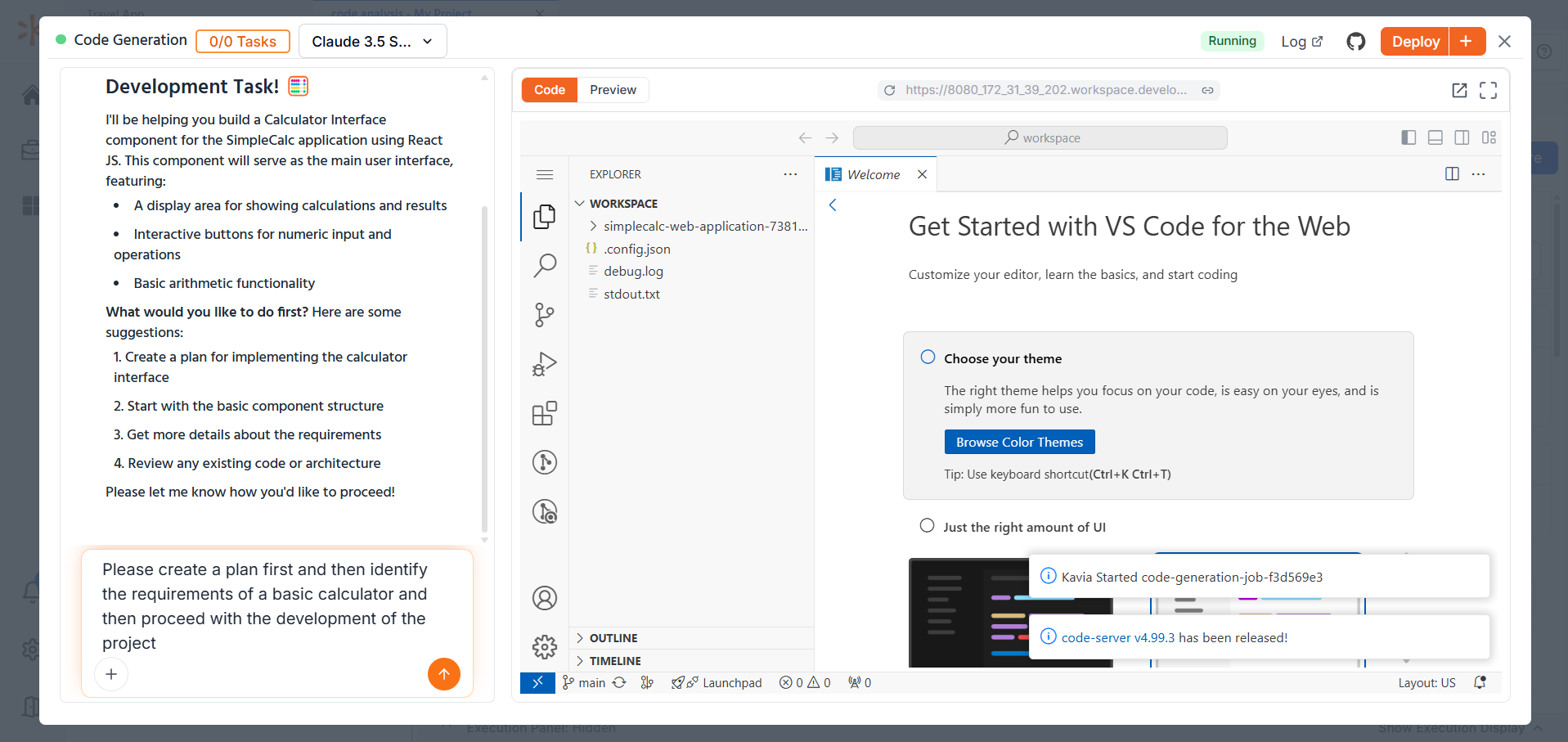Switch to the Code tab
1568x742 pixels.
[x=550, y=90]
